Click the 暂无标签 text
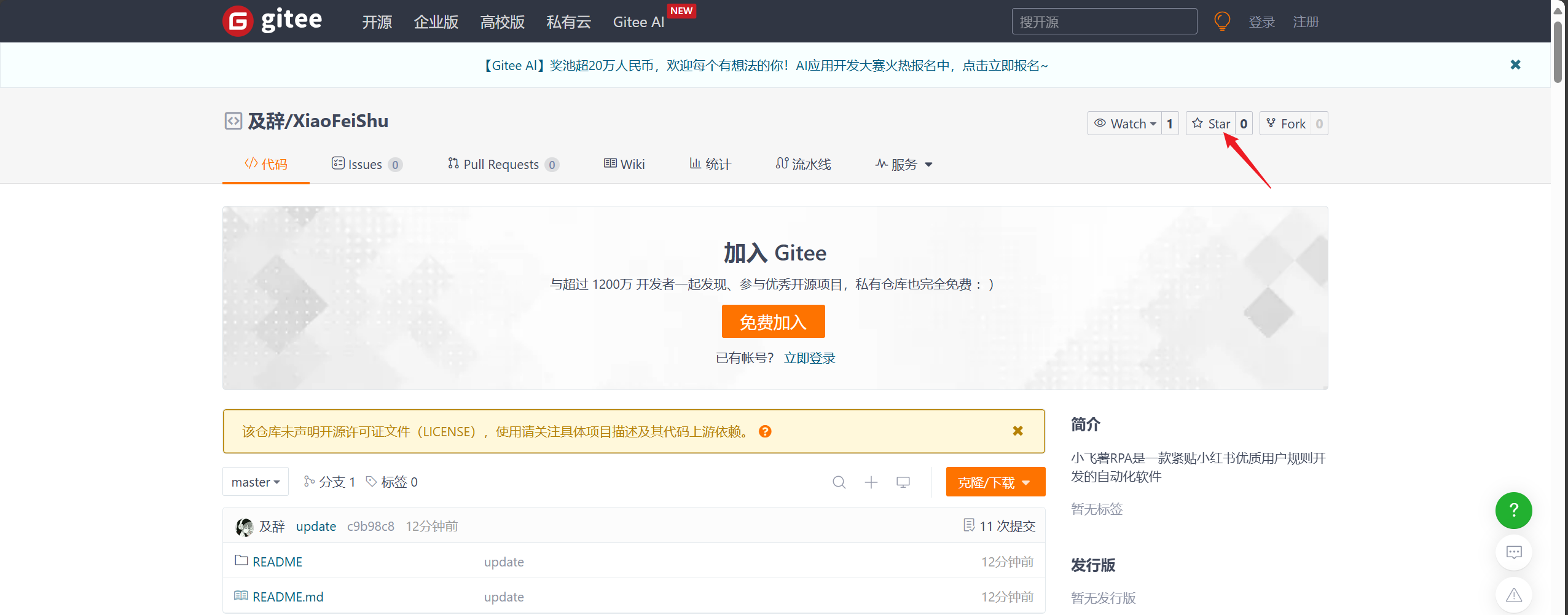Image resolution: width=1568 pixels, height=615 pixels. (x=1097, y=509)
